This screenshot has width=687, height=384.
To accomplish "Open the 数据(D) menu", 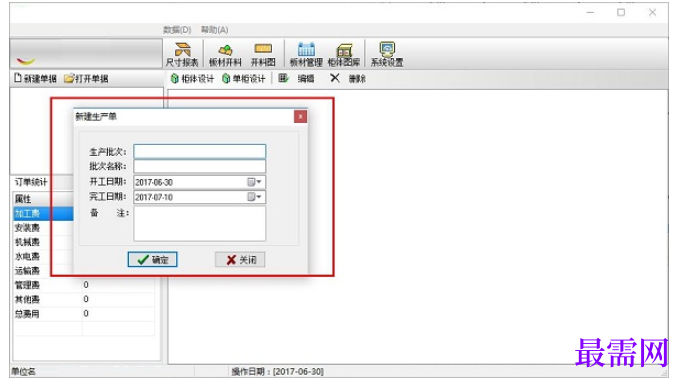I will (x=177, y=30).
